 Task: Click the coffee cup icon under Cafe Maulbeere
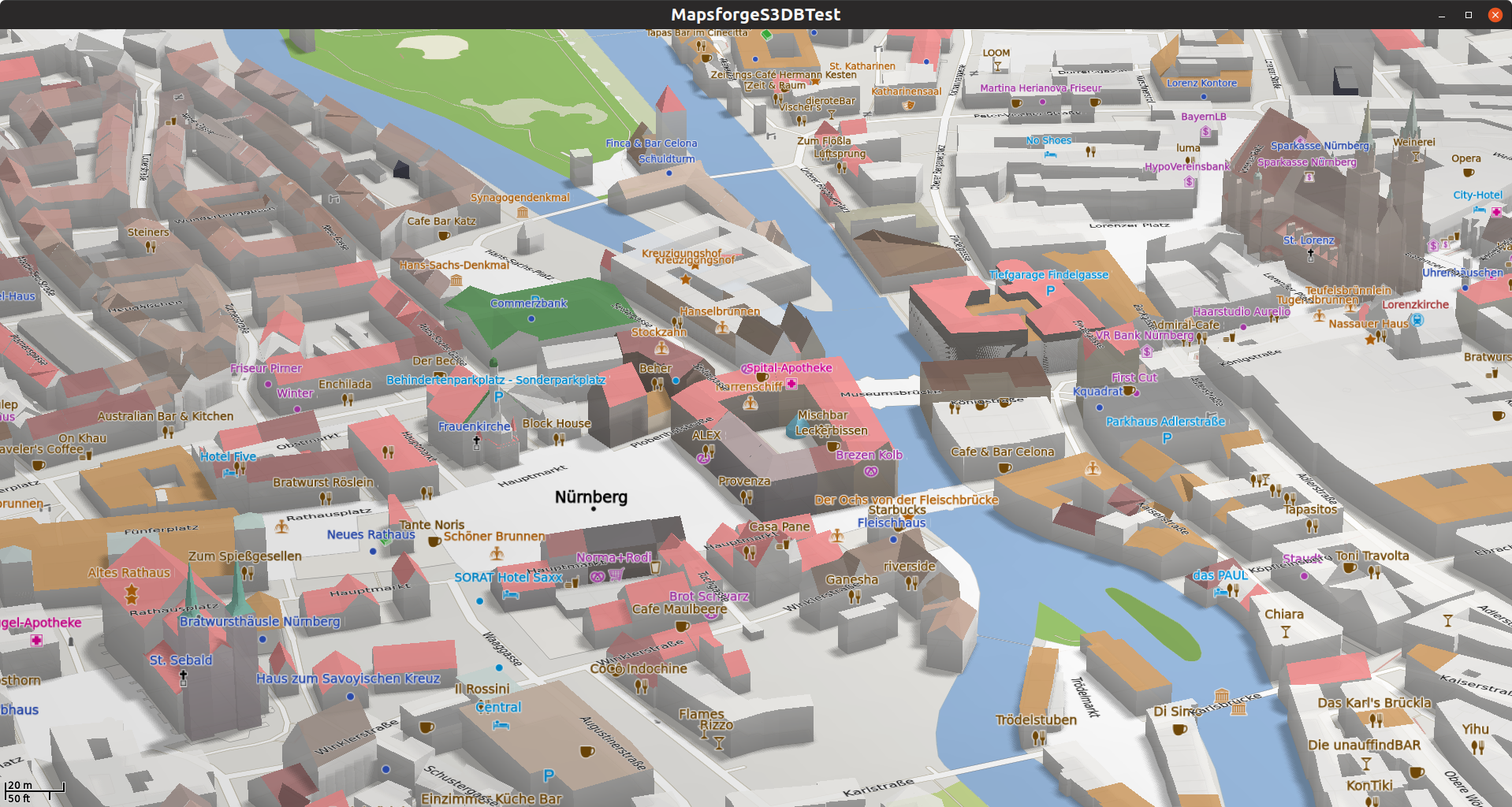point(682,626)
